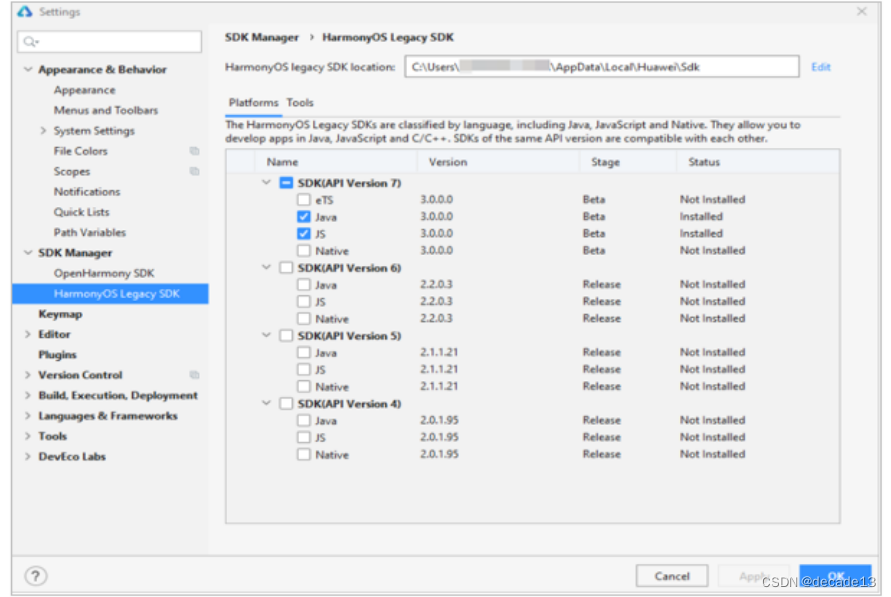
Task: Click the Apply button
Action: click(x=753, y=576)
